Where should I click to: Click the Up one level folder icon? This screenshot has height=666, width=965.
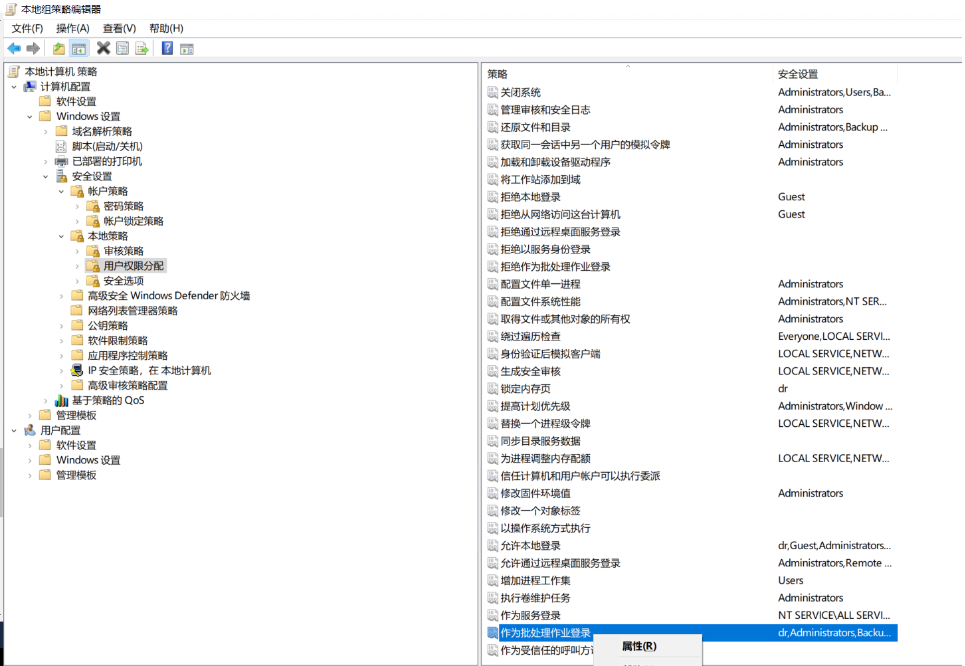click(x=59, y=48)
